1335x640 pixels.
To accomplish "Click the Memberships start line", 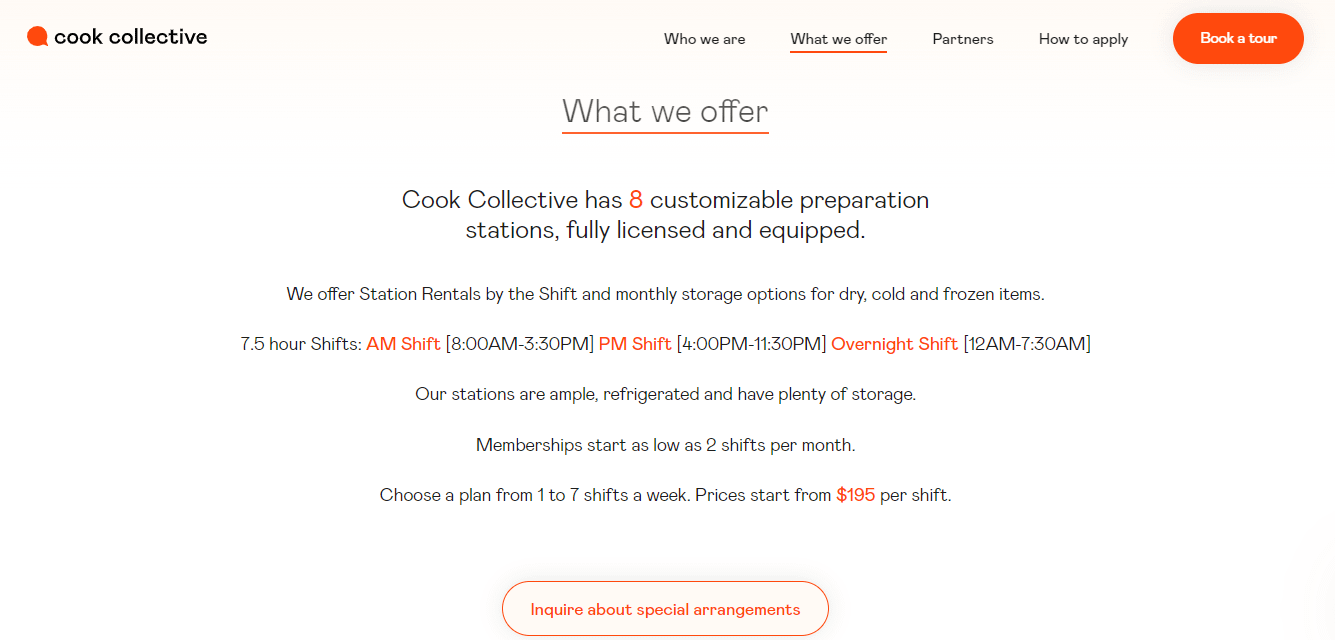I will pos(665,444).
